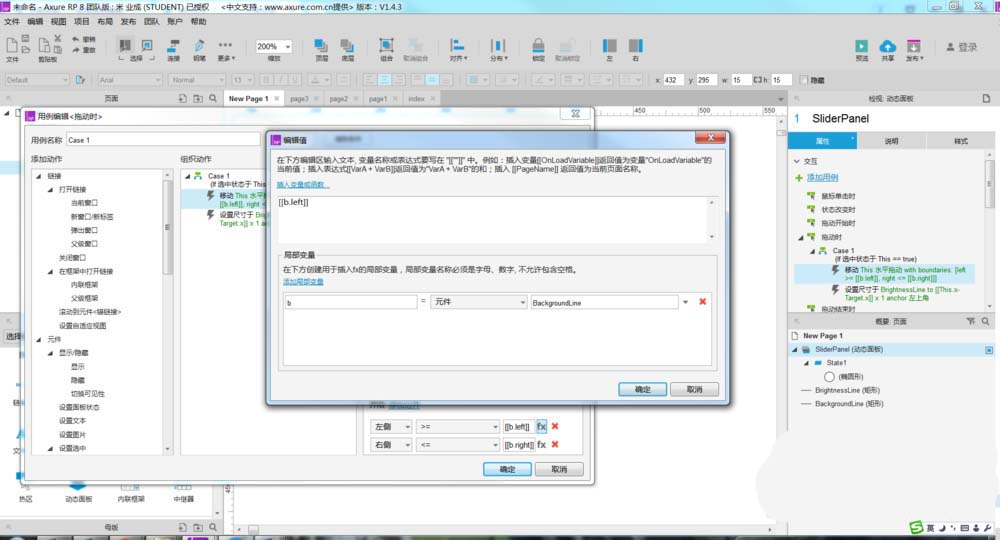Open the >= comparison operator dropdown
The width and height of the screenshot is (1000, 540).
click(458, 427)
